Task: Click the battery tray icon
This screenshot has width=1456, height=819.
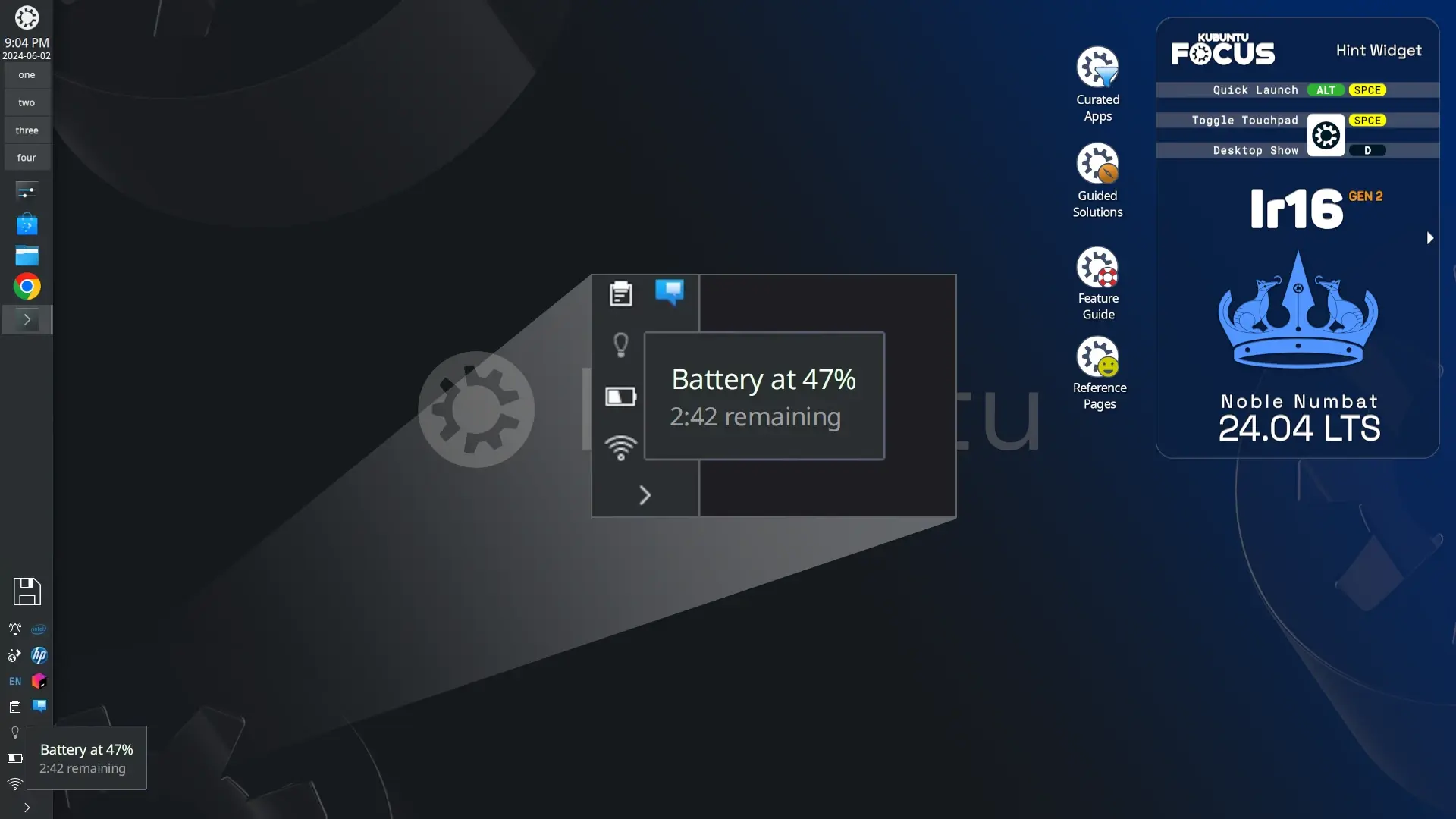Action: pyautogui.click(x=14, y=758)
